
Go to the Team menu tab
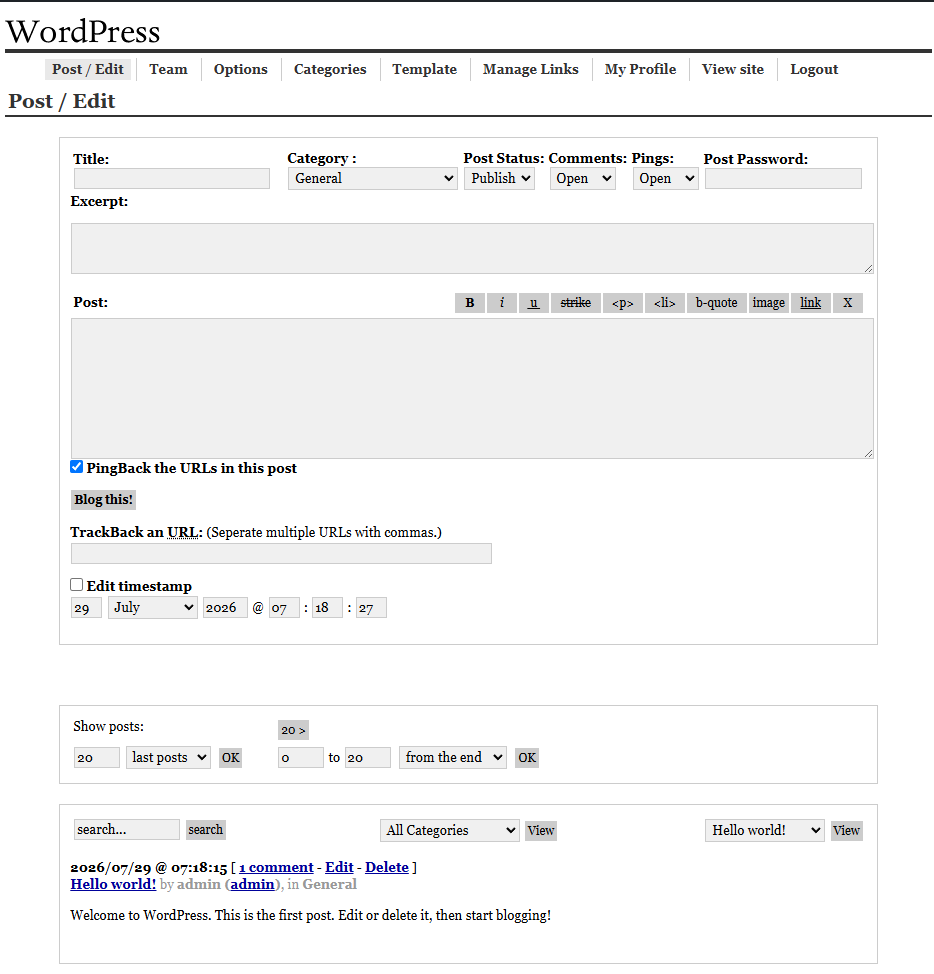[168, 69]
